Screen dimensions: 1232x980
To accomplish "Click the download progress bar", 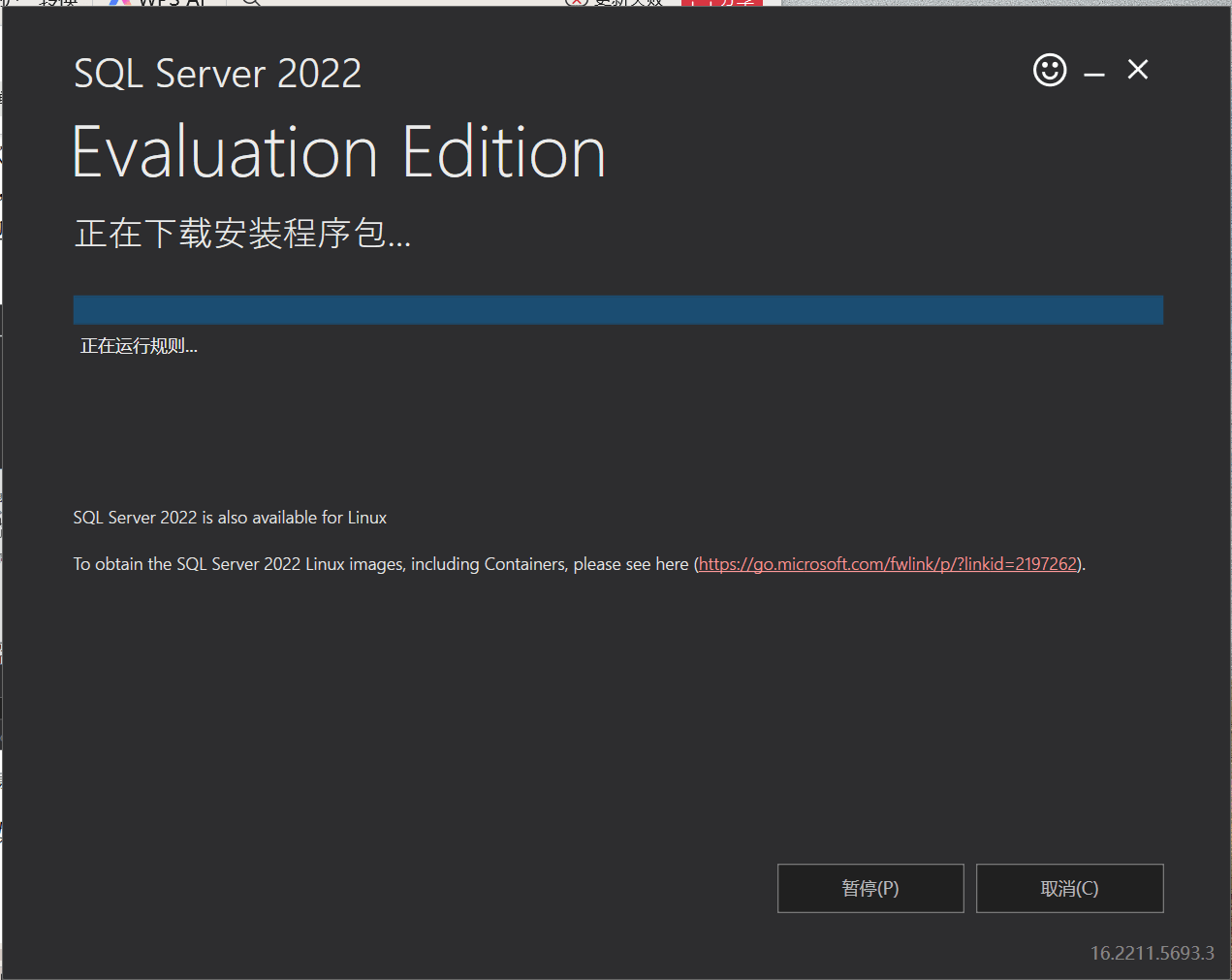I will click(x=618, y=310).
